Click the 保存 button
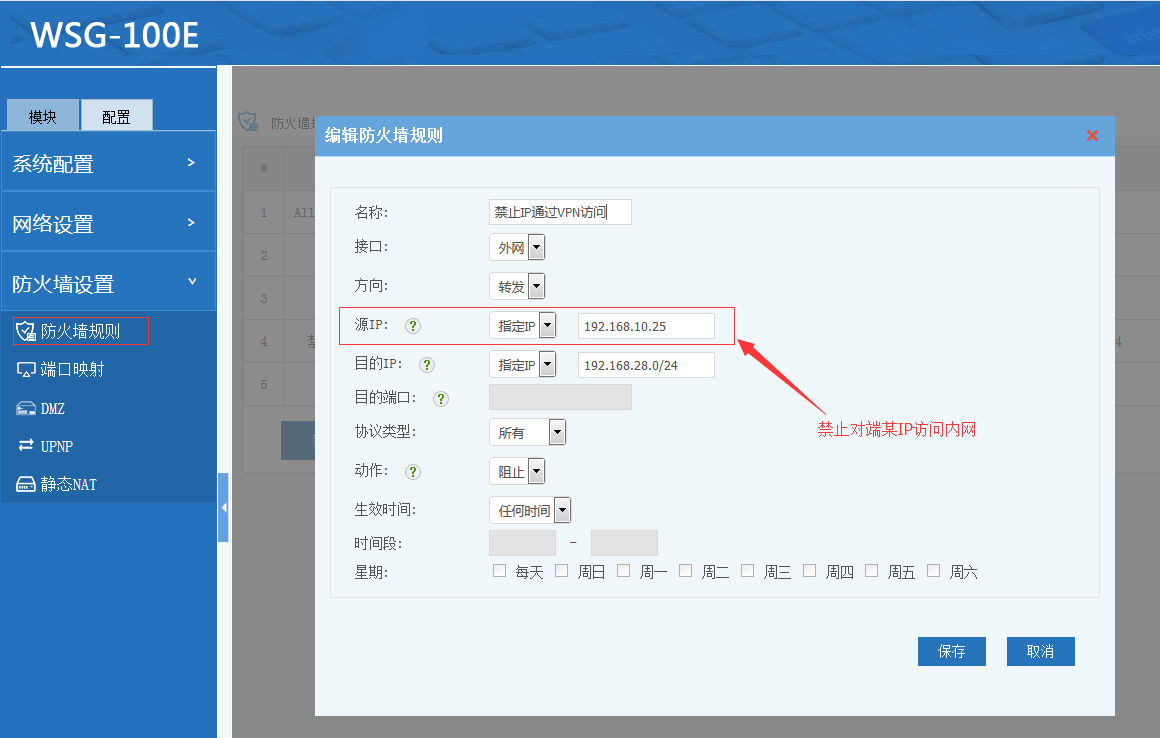Viewport: 1160px width, 738px height. (951, 651)
